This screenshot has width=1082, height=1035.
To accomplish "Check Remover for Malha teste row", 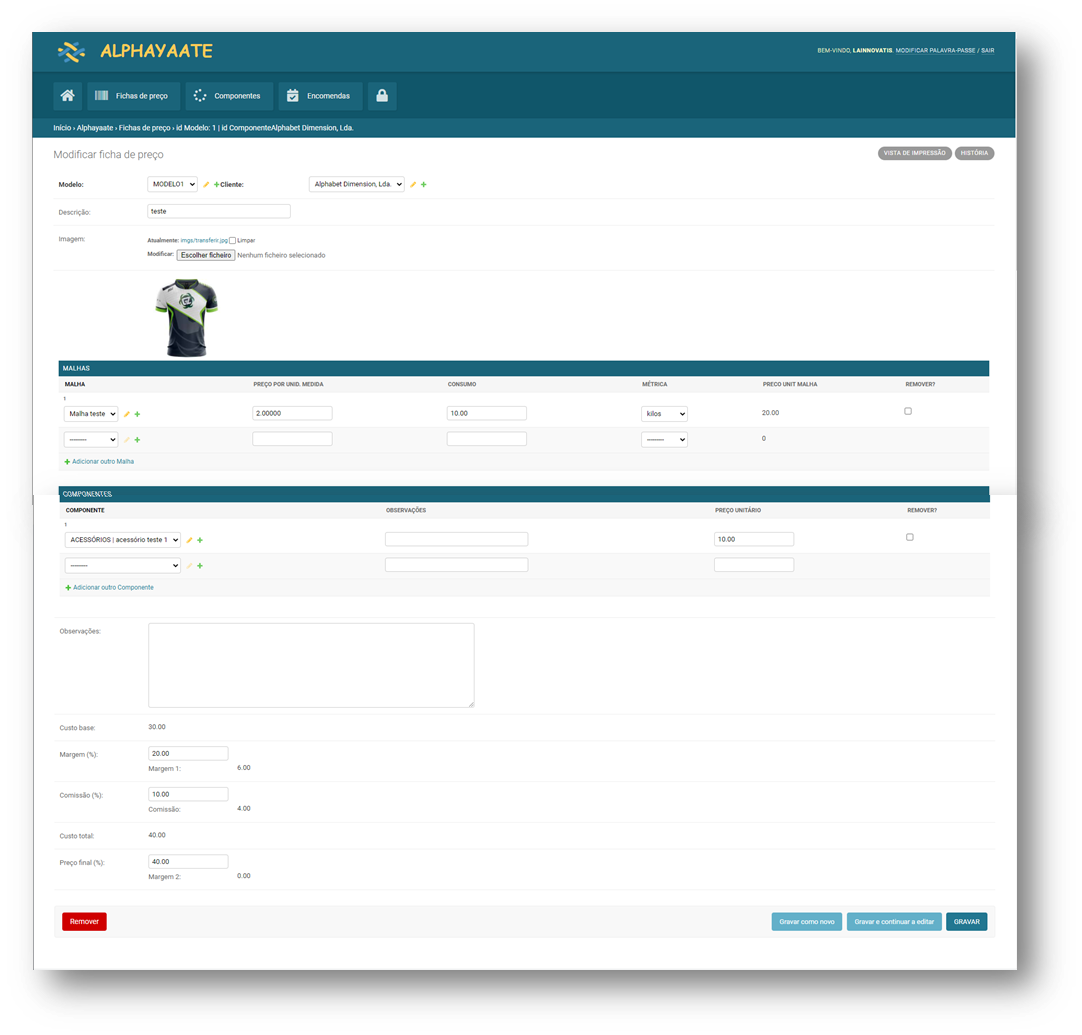I will pyautogui.click(x=908, y=411).
